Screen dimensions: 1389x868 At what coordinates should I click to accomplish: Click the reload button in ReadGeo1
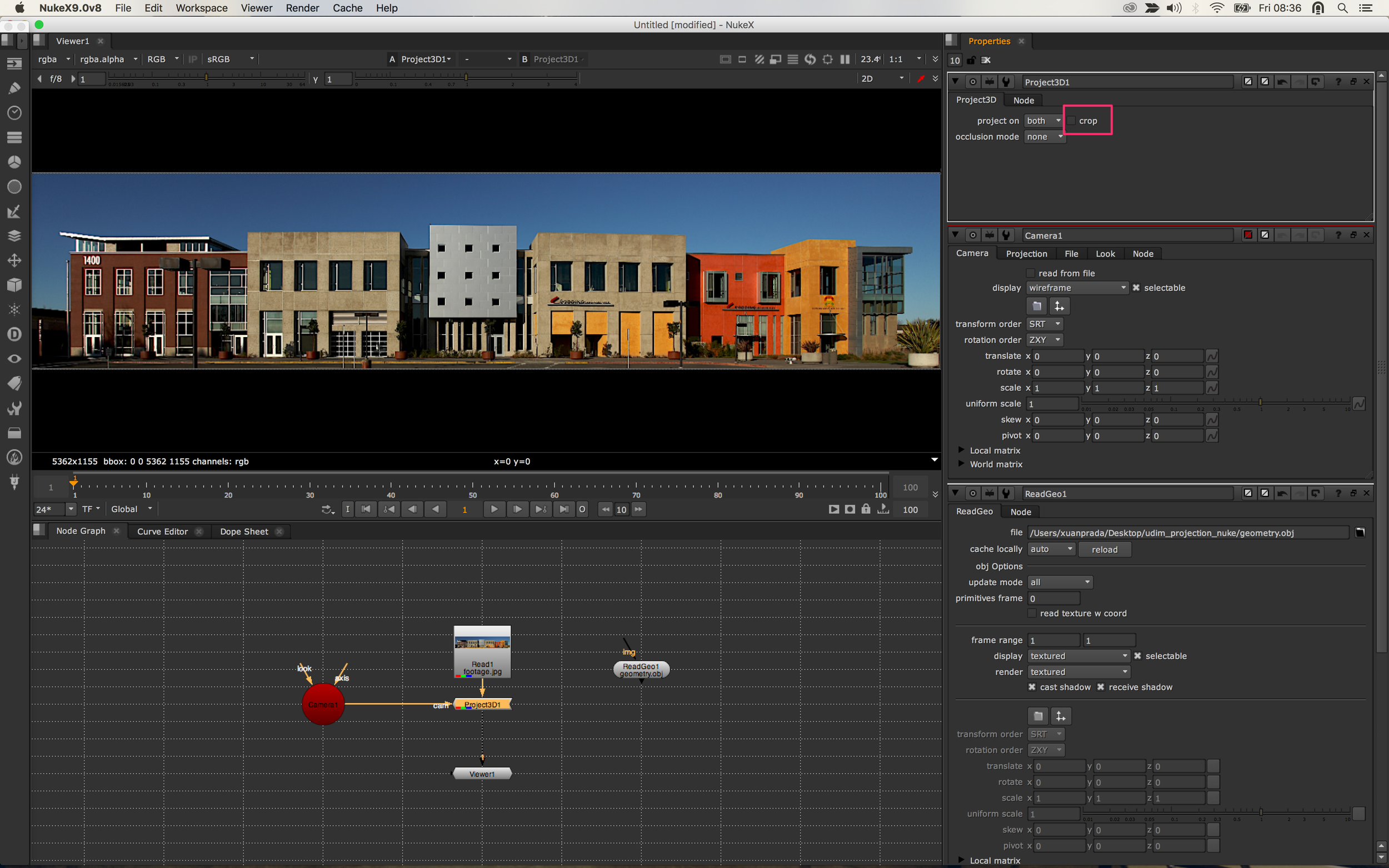point(1104,549)
